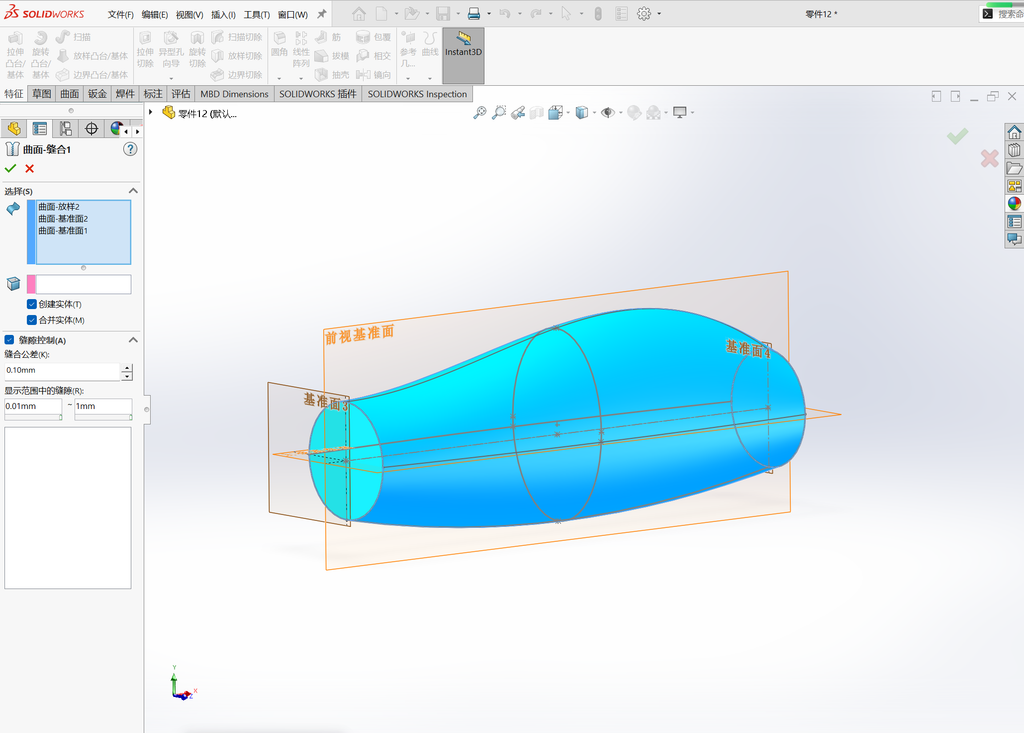Open the PropertyManager tab icon

click(x=40, y=129)
